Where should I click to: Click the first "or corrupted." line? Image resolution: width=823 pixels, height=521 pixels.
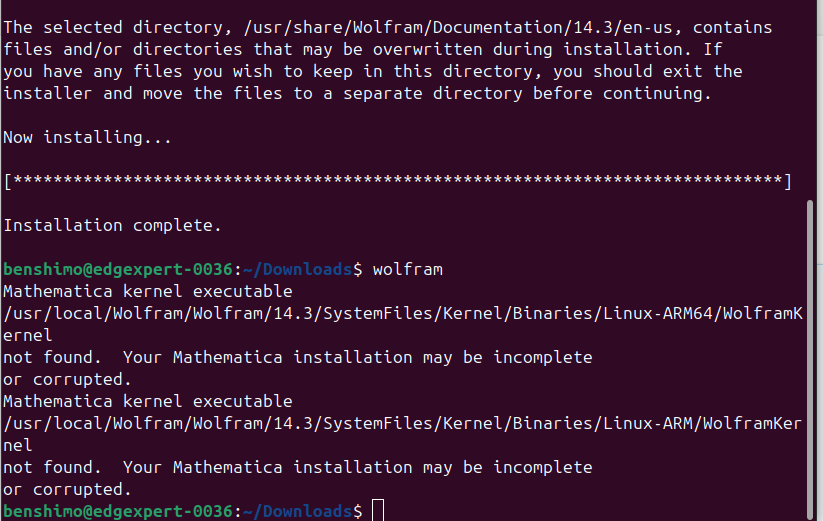tap(67, 379)
